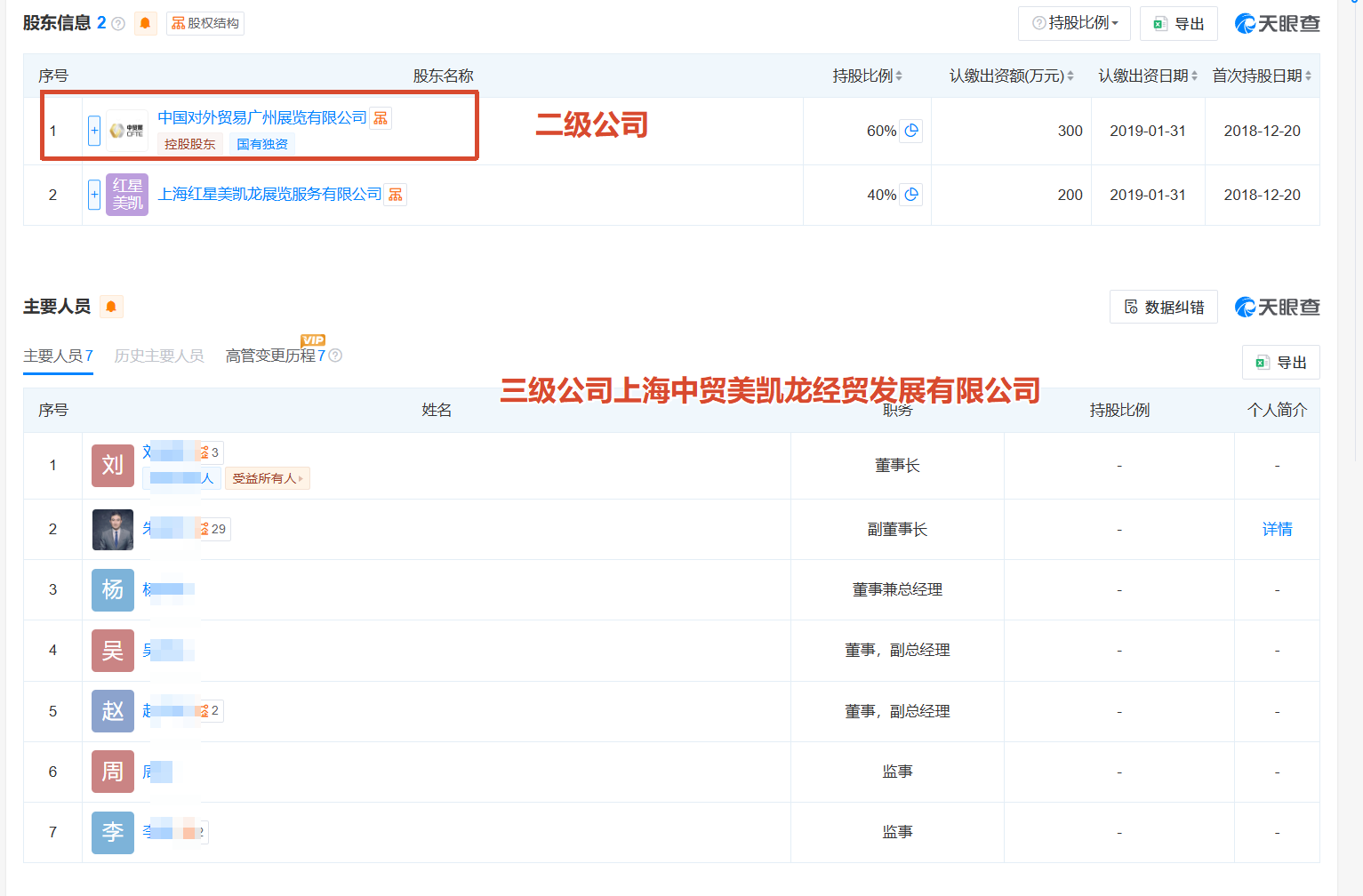
Task: Click the related-companies badge in the 赵 row
Action: (211, 710)
